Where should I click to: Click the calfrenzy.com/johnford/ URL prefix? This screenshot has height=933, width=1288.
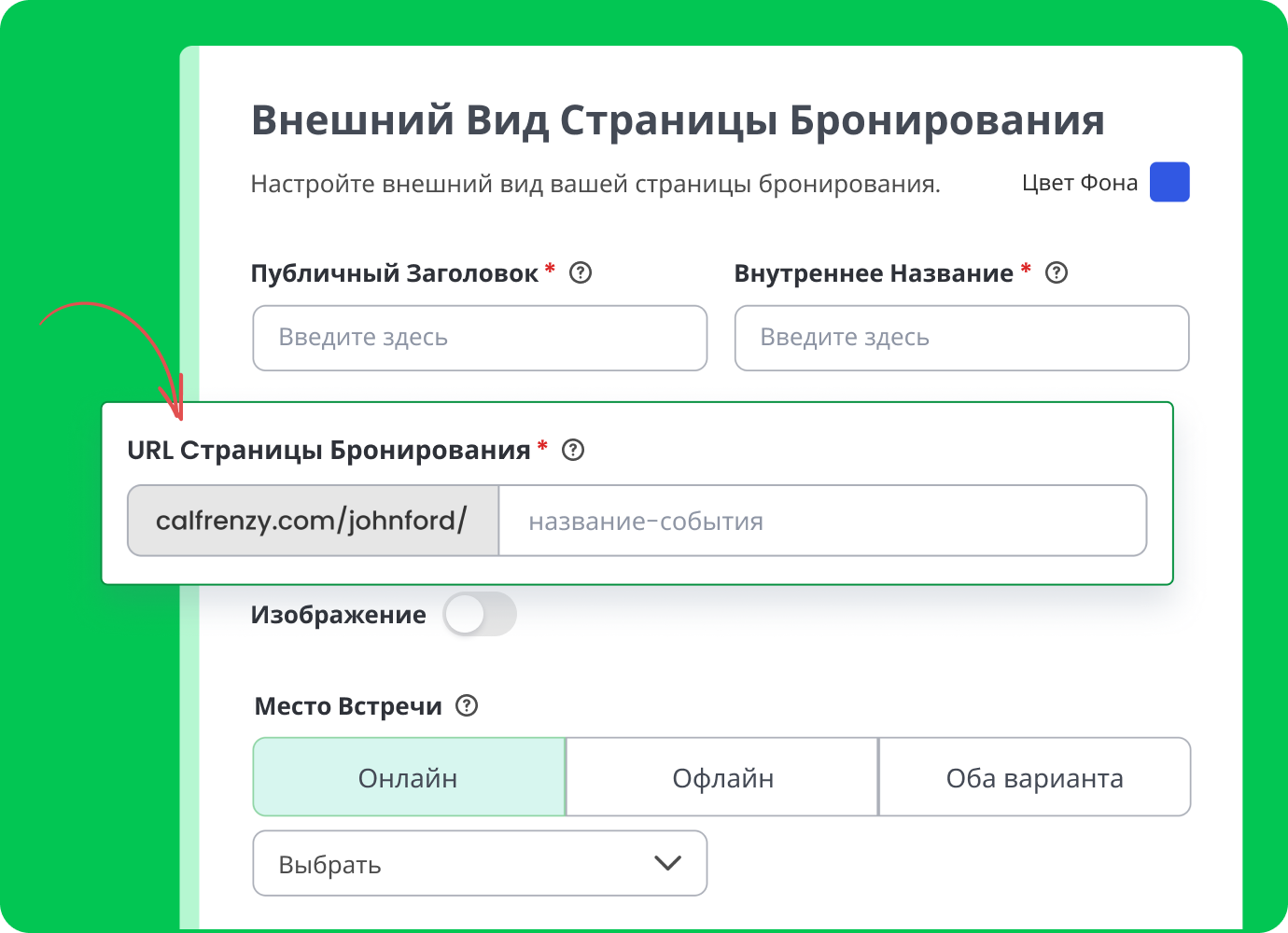(312, 521)
